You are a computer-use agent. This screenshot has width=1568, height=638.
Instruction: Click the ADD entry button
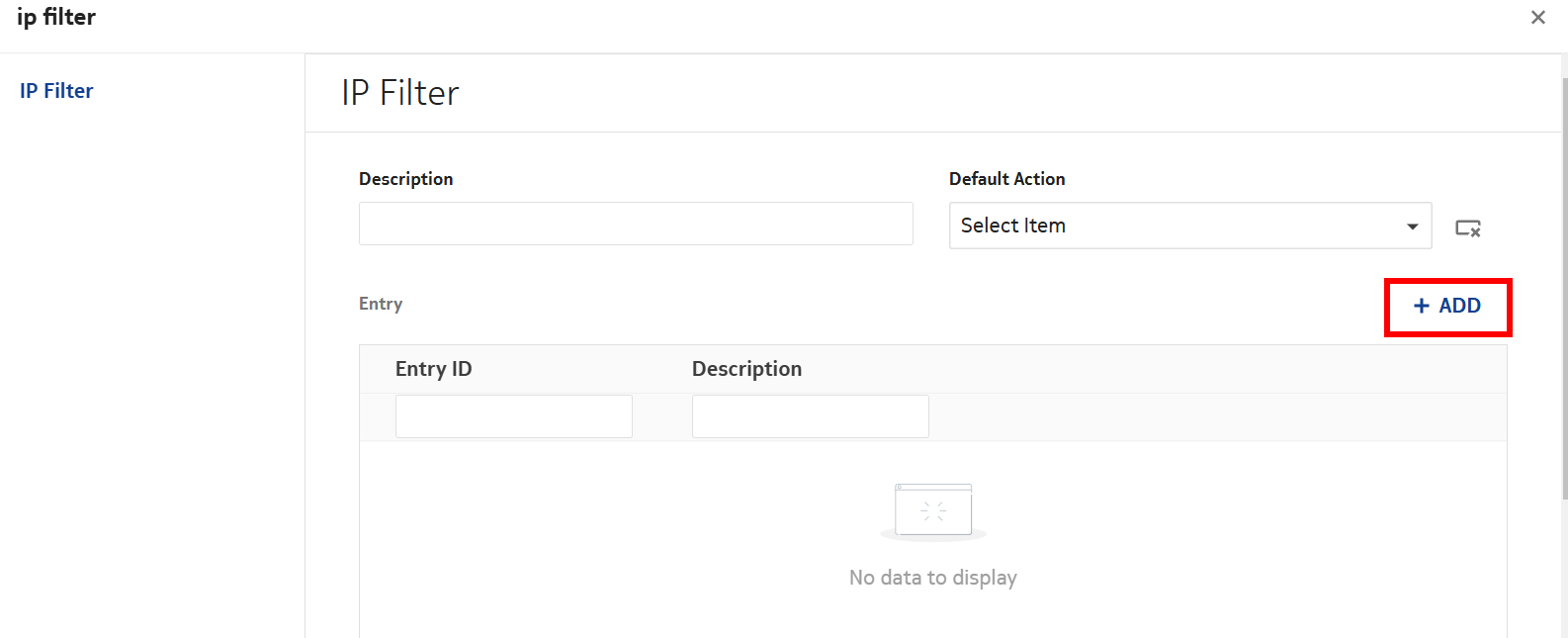(1447, 307)
